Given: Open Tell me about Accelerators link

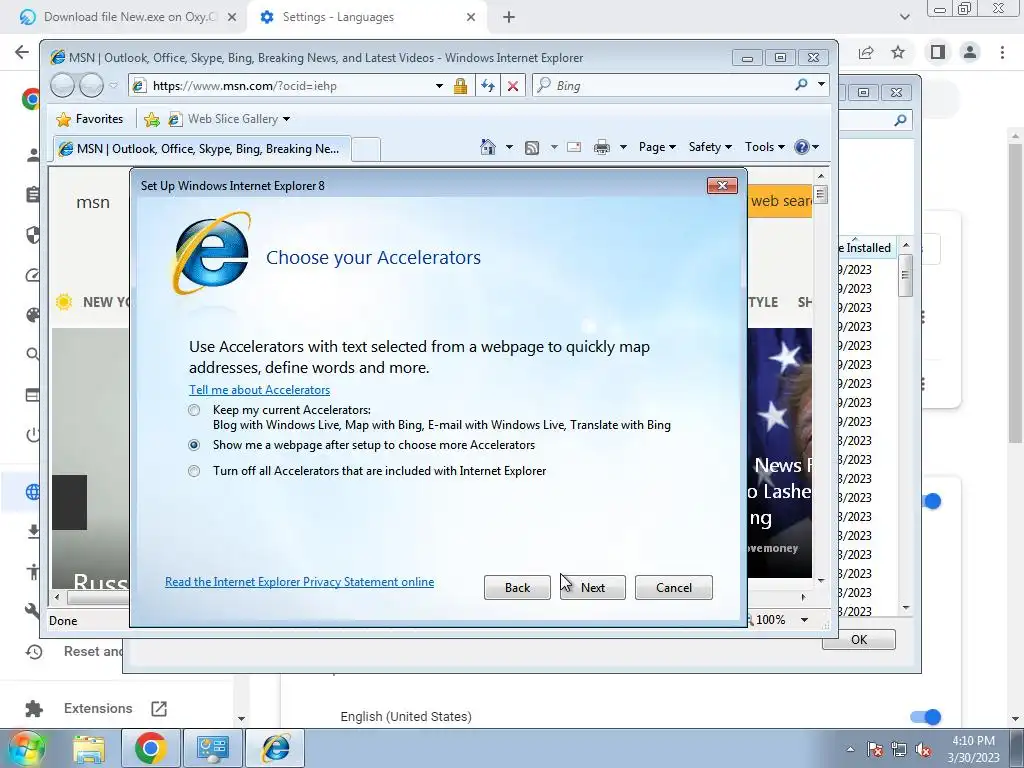Looking at the screenshot, I should (x=259, y=390).
